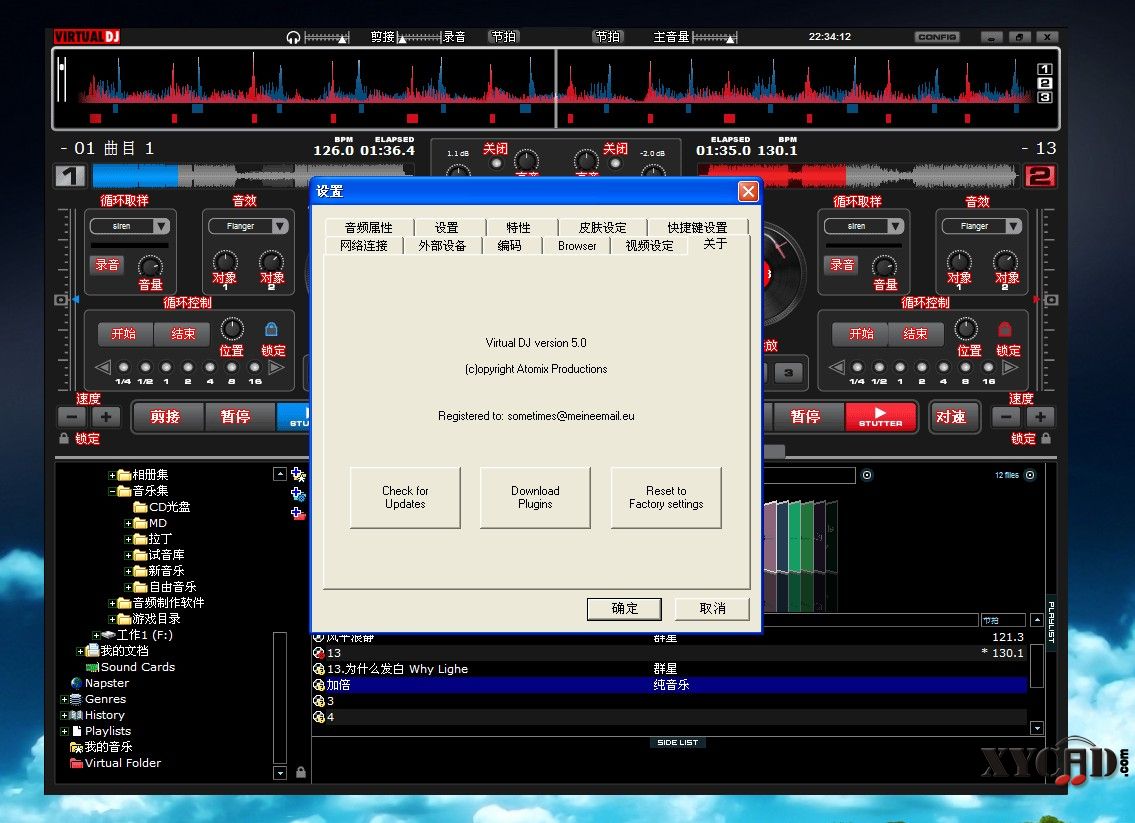Screen dimensions: 1135x823
Task: Click the deck 2 number badge
Action: pos(1039,176)
